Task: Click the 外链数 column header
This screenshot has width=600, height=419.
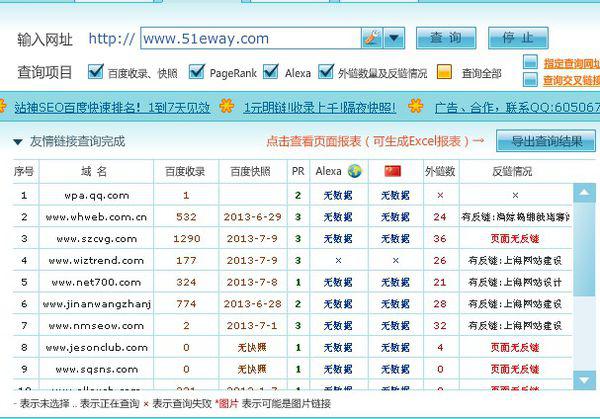Action: (440, 171)
